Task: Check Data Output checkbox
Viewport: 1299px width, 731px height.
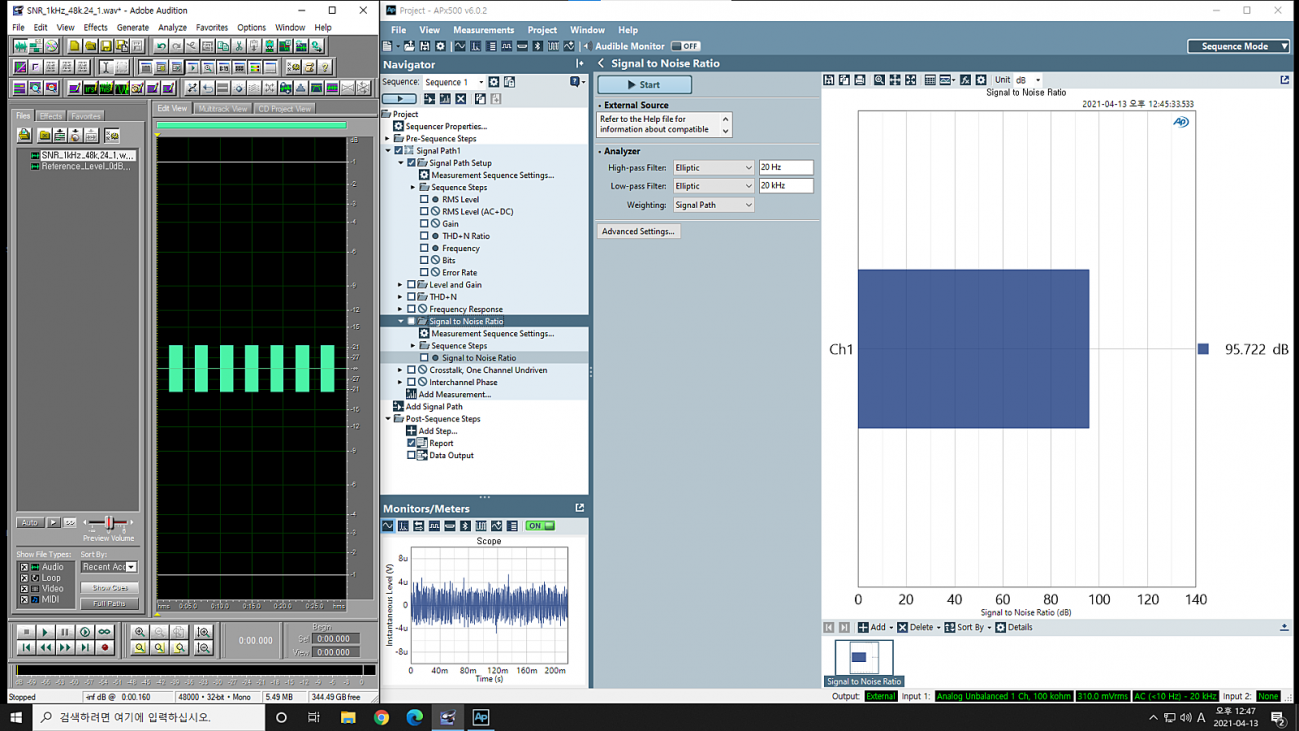Action: point(411,455)
